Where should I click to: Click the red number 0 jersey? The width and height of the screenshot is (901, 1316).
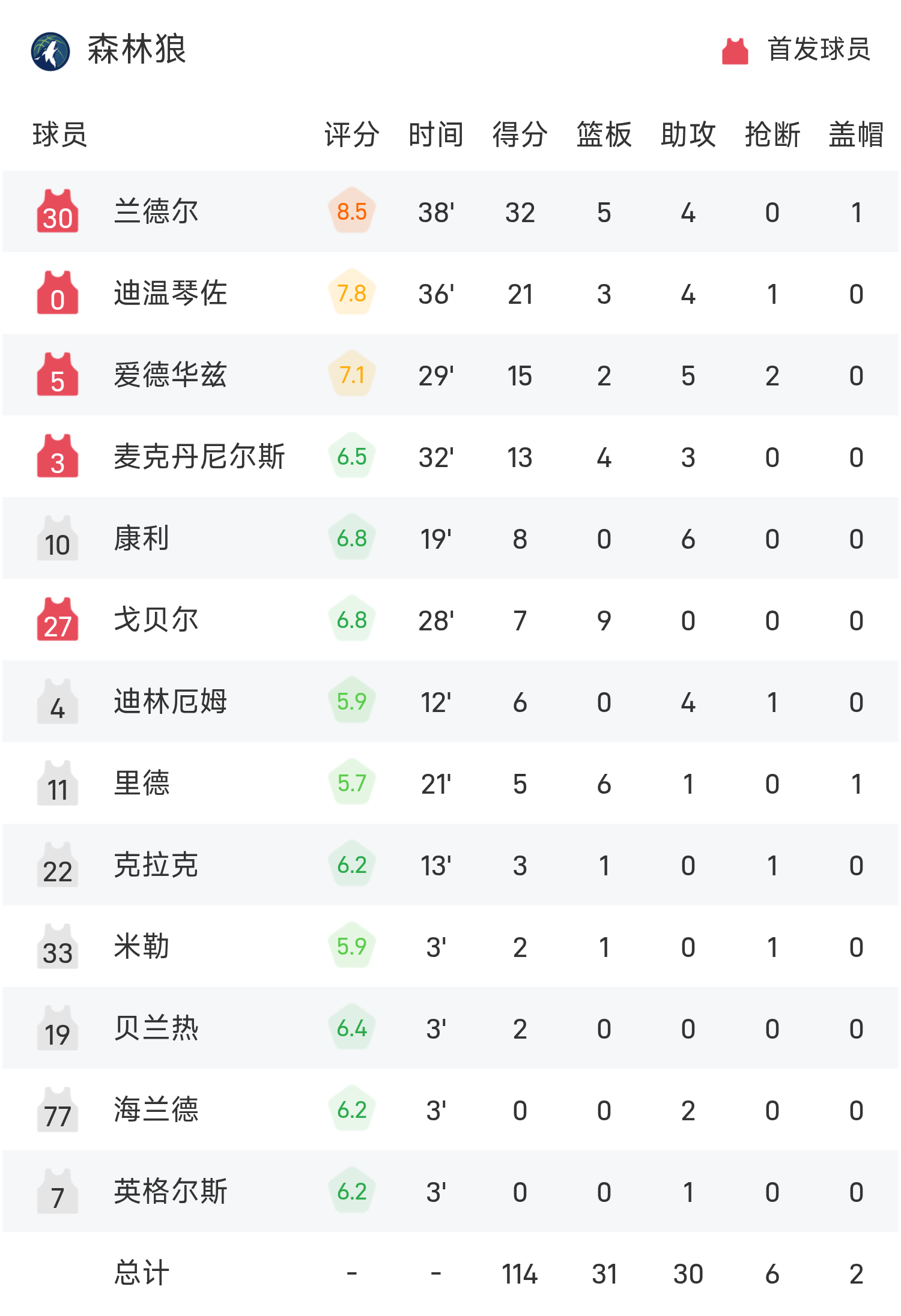coord(58,294)
